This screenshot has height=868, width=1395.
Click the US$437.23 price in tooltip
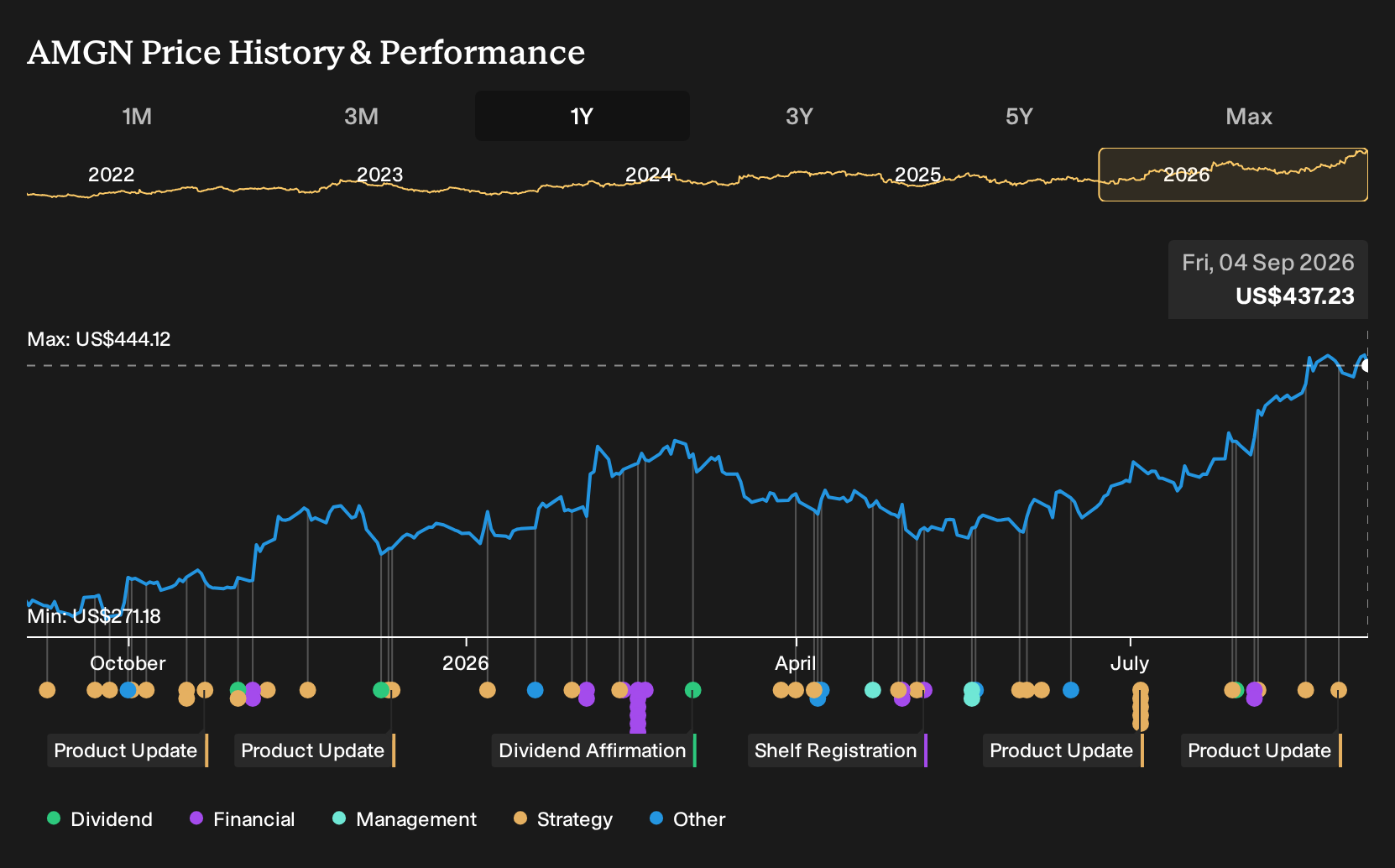pos(1295,296)
